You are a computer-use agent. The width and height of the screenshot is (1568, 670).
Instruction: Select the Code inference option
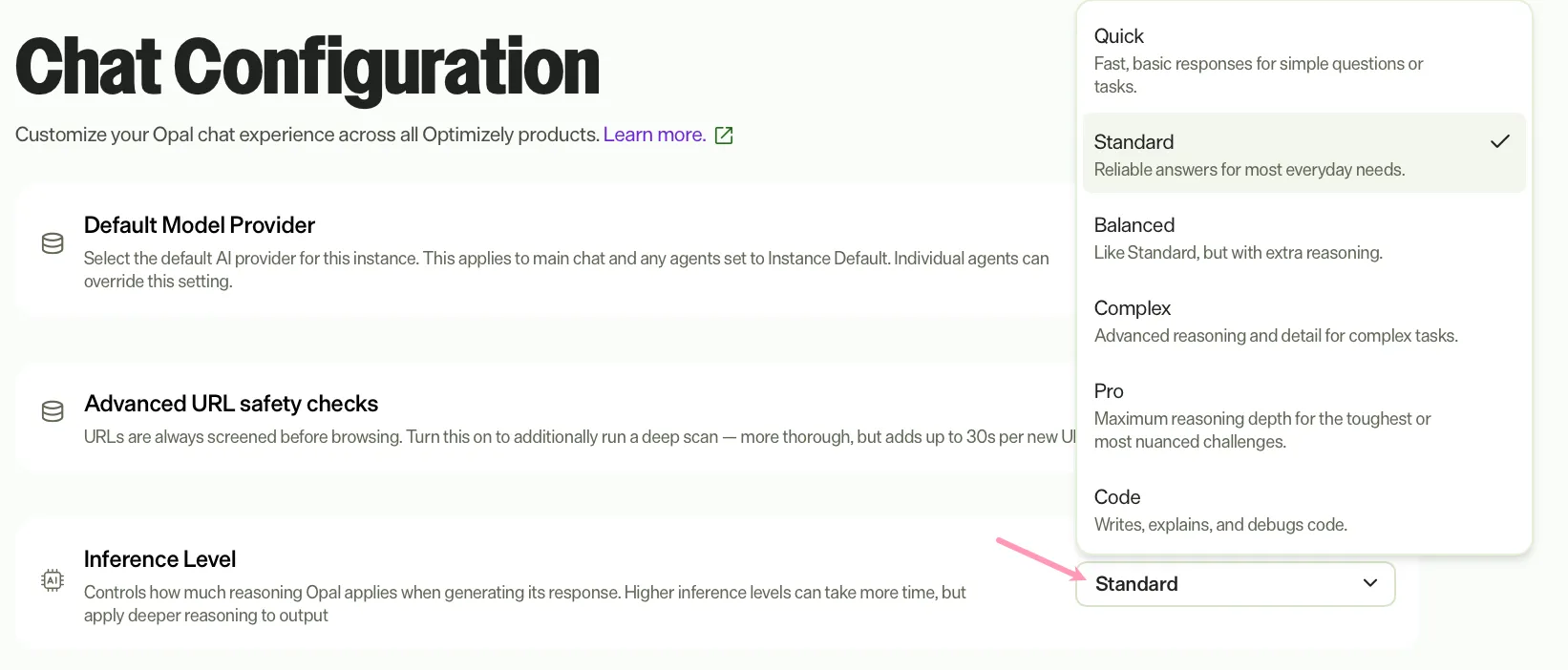[x=1303, y=510]
